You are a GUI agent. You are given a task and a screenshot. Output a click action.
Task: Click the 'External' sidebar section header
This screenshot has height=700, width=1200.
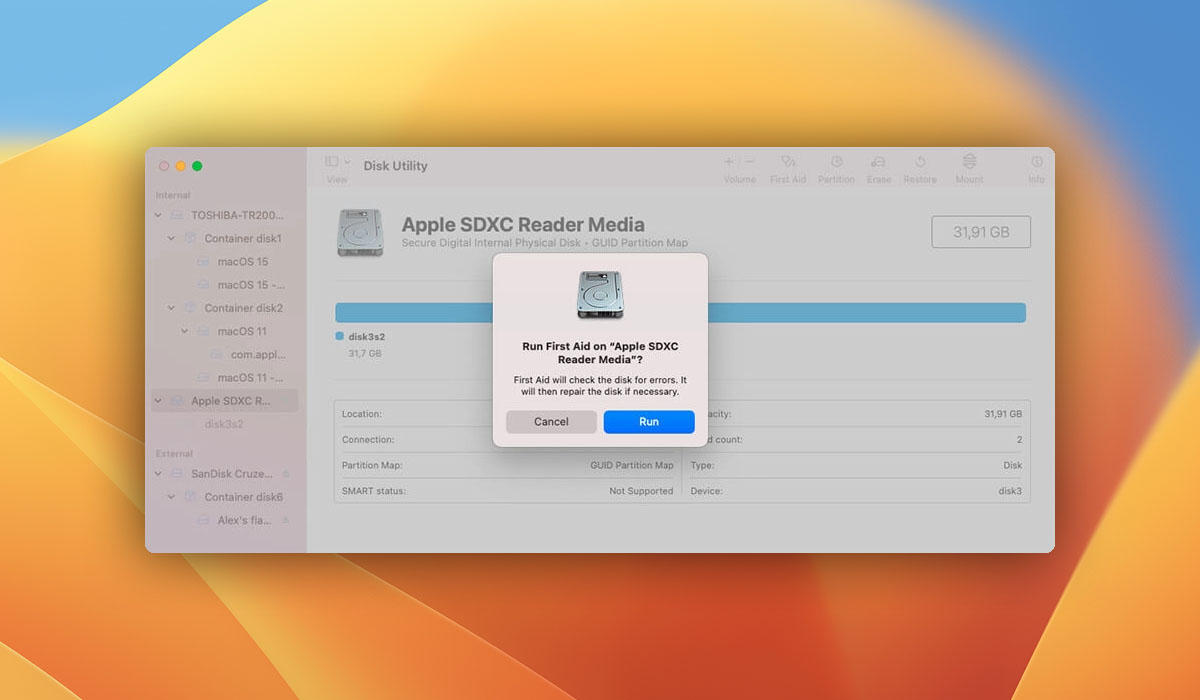(174, 454)
